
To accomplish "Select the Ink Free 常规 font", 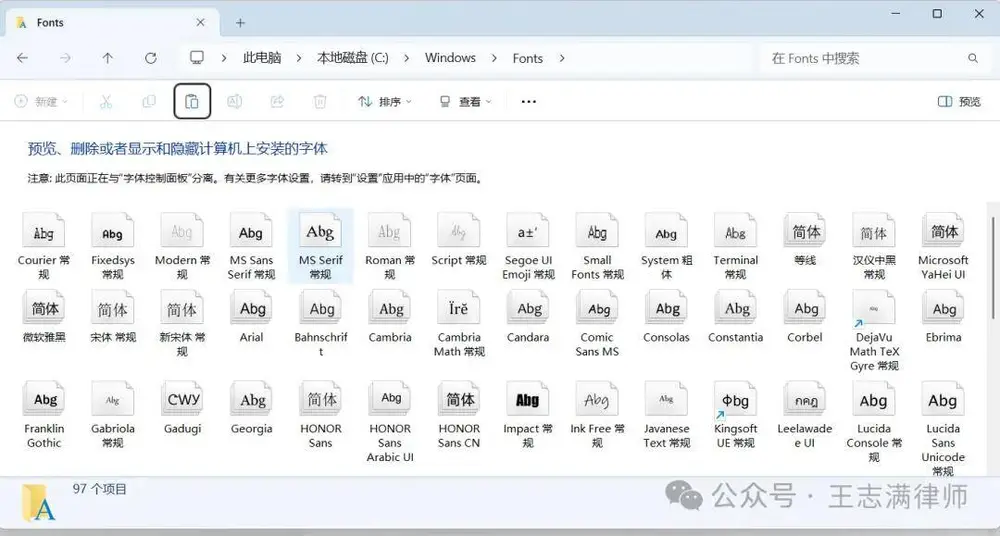I will [597, 415].
